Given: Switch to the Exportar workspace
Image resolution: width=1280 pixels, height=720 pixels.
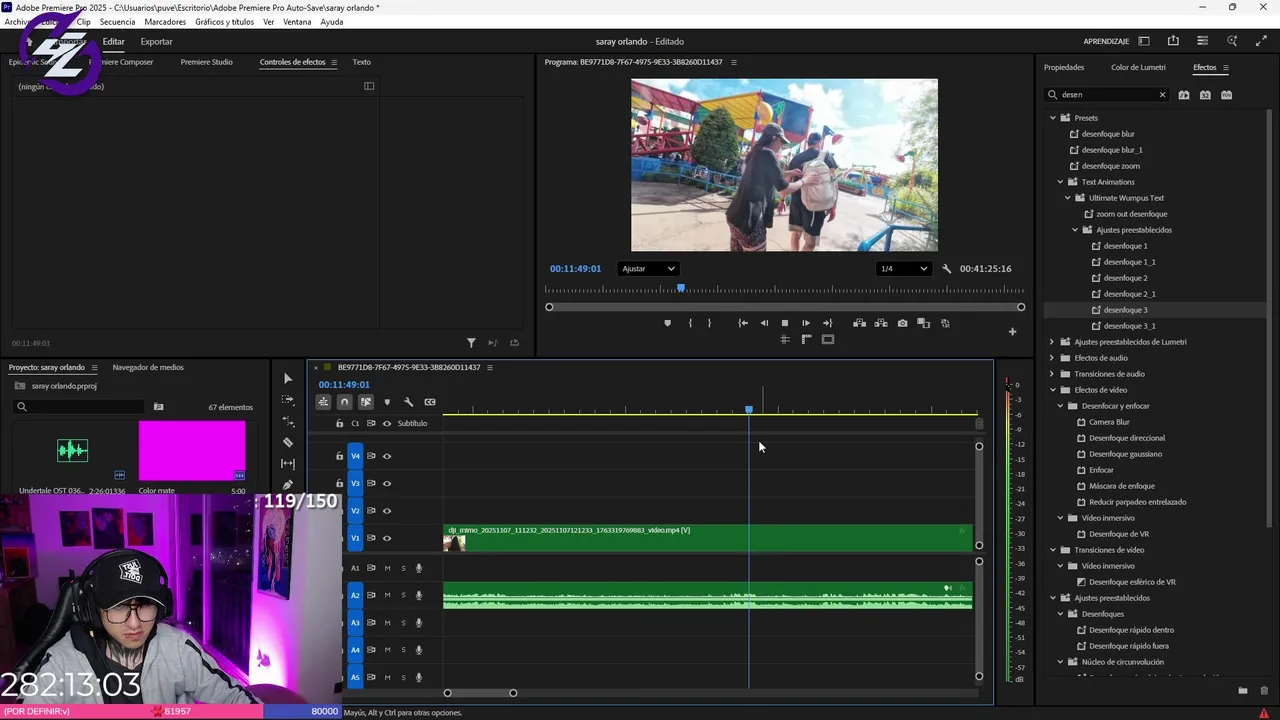Looking at the screenshot, I should click(x=156, y=42).
